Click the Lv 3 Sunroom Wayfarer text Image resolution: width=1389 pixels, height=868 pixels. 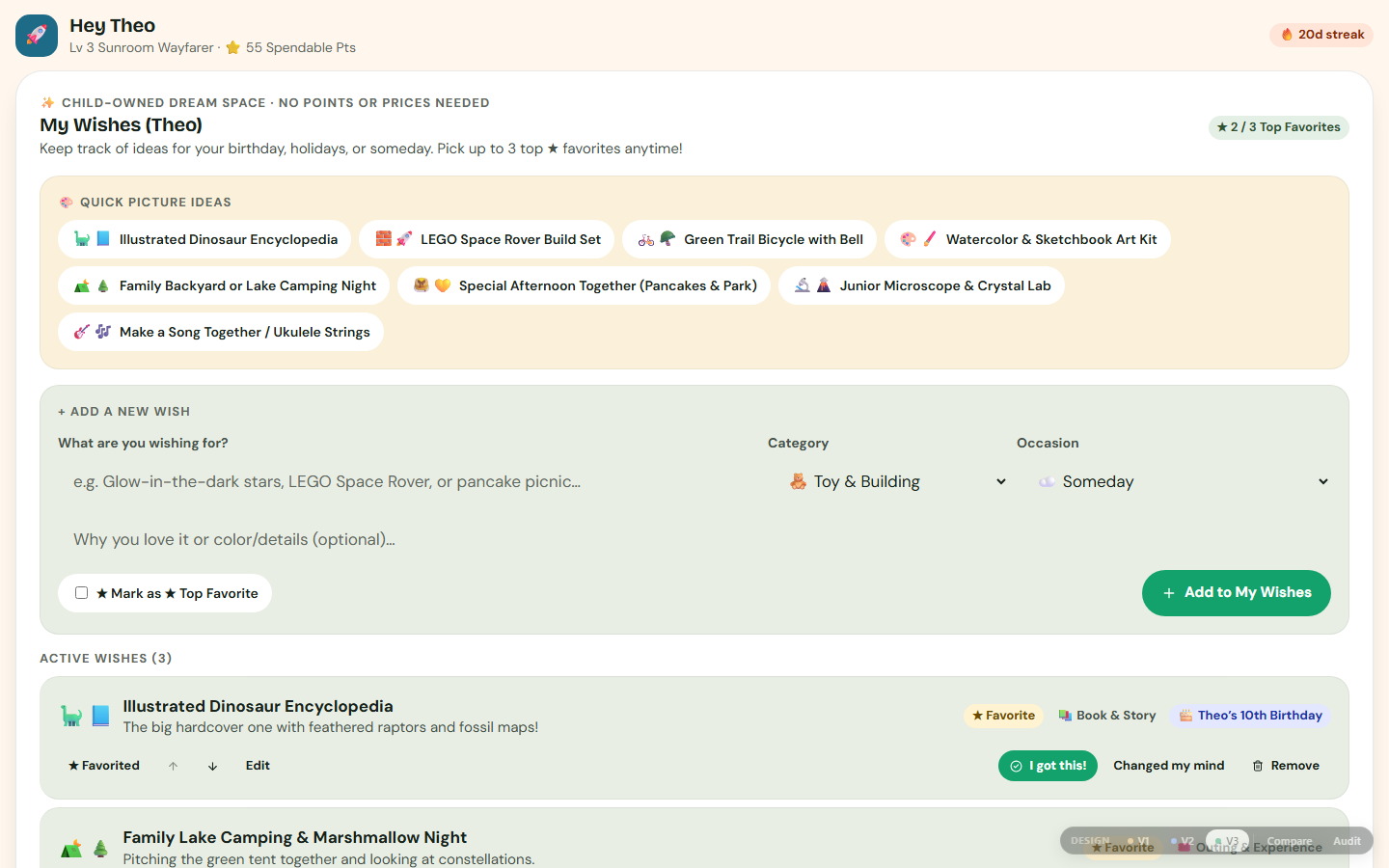coord(142,47)
